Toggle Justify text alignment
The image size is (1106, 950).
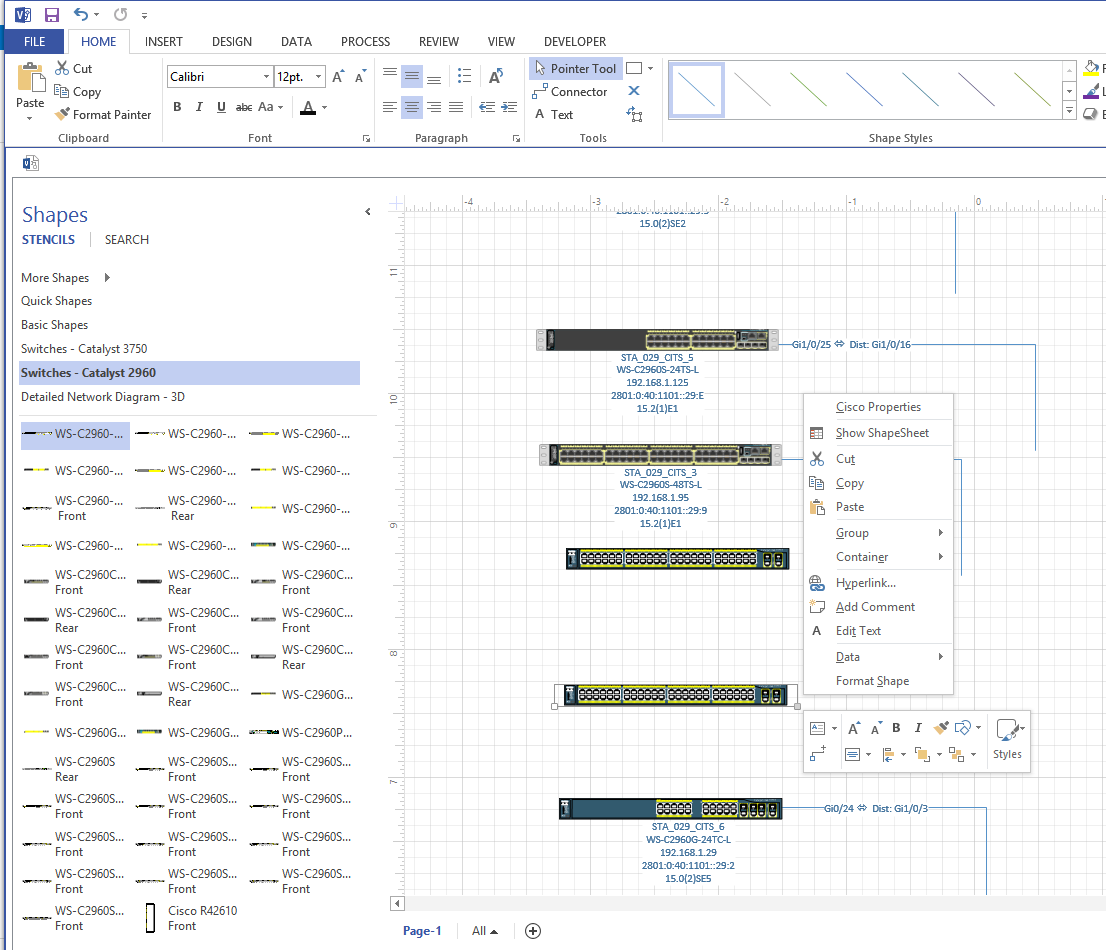(456, 107)
